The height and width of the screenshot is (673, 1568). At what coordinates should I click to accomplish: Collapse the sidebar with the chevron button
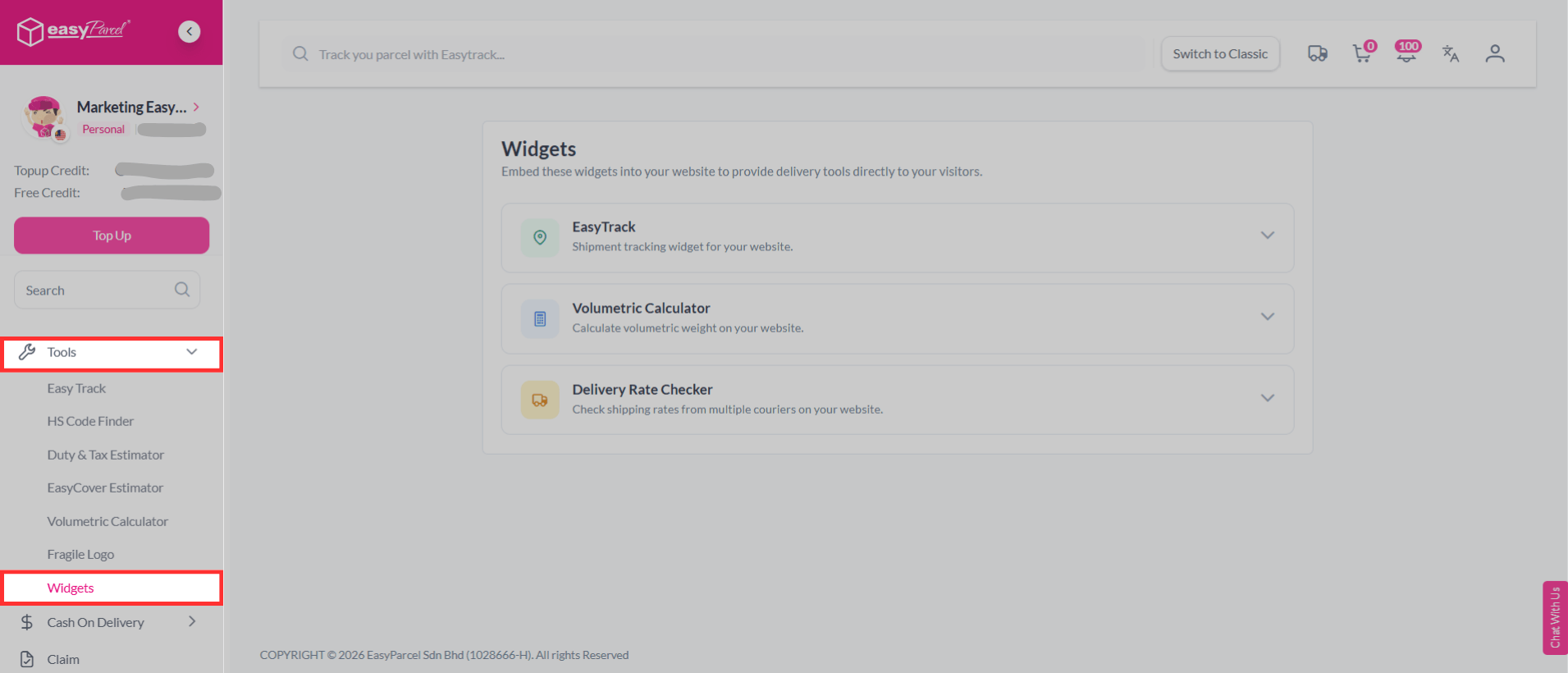click(x=190, y=31)
